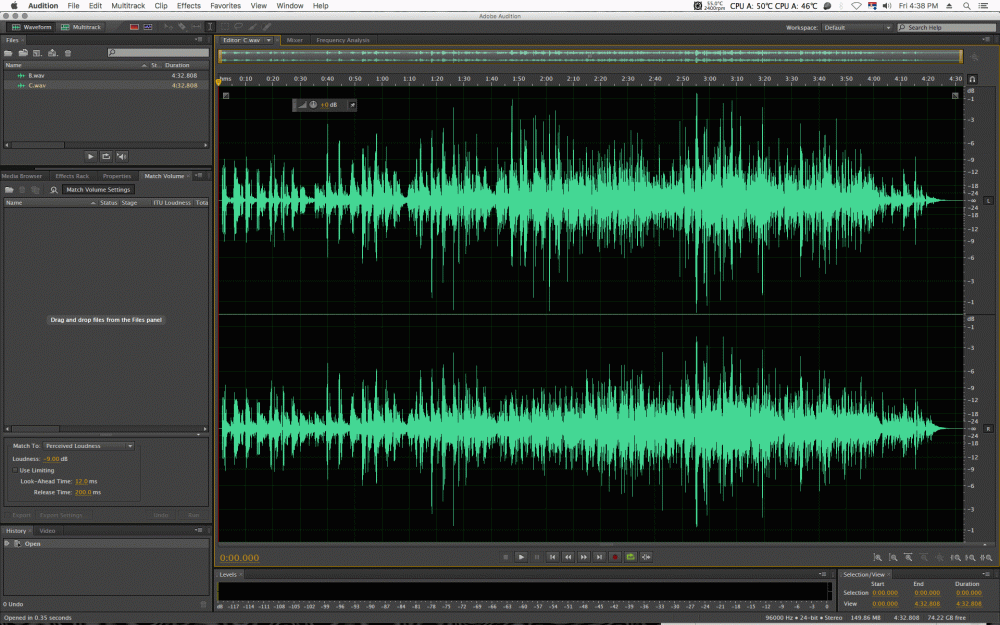
Task: Open the Effects menu in menu bar
Action: (x=189, y=6)
